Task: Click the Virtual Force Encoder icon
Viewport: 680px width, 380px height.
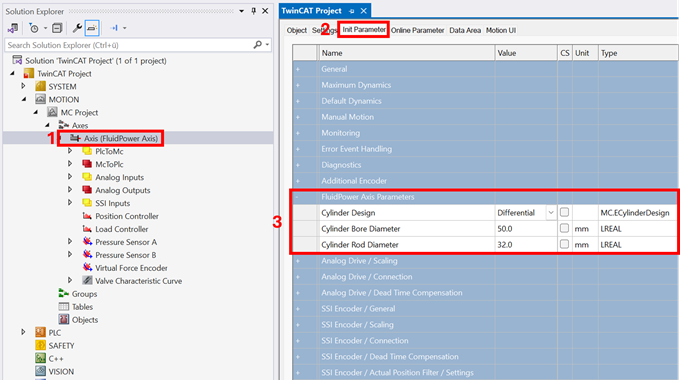Action: [x=87, y=268]
